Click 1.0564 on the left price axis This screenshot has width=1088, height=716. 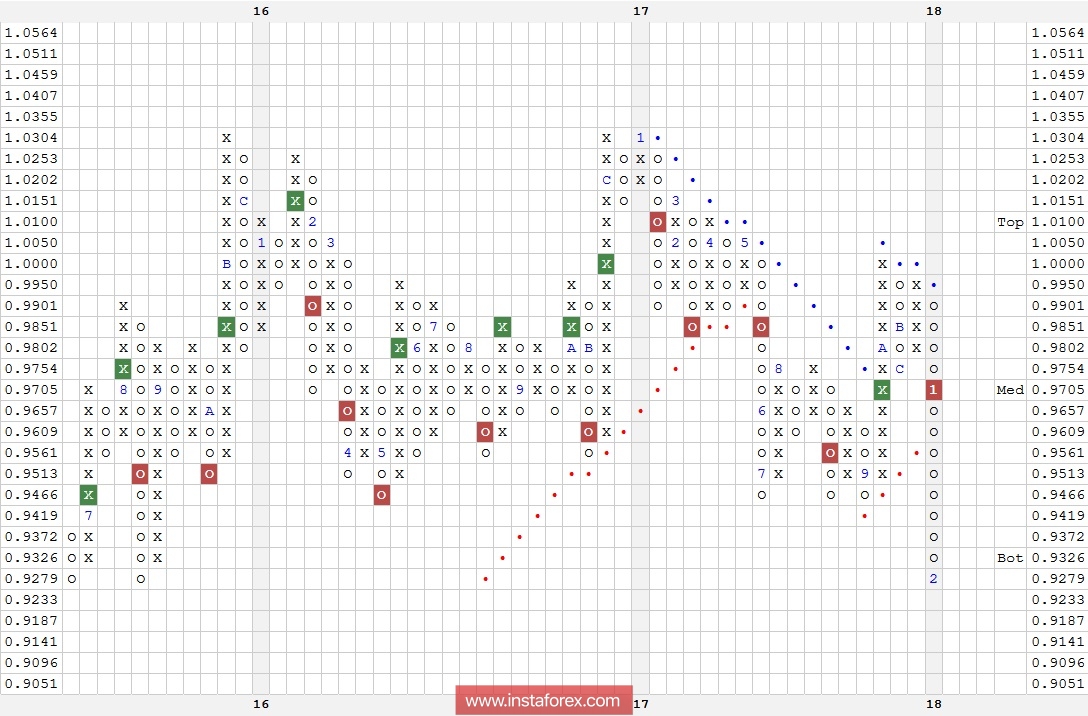31,33
